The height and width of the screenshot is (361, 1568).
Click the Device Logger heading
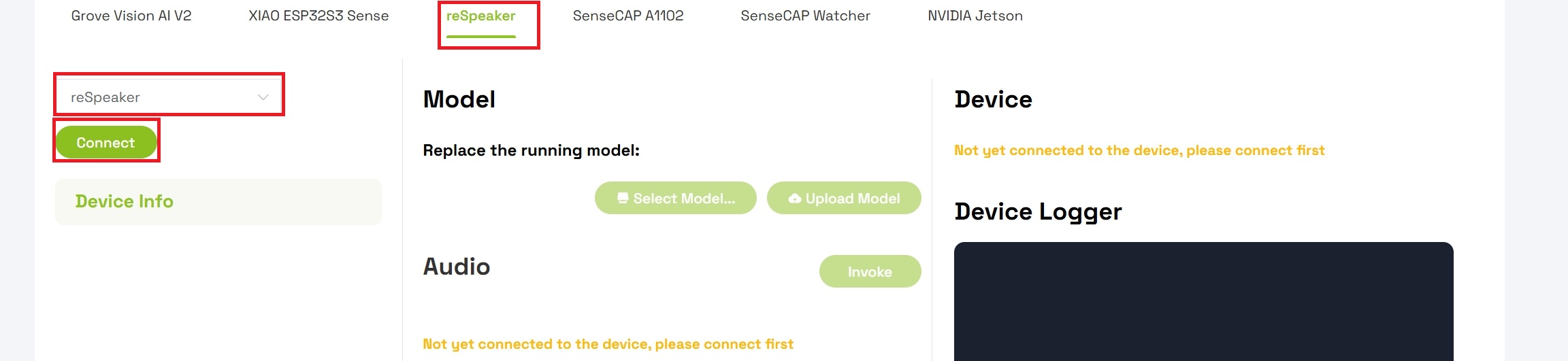coord(1038,211)
